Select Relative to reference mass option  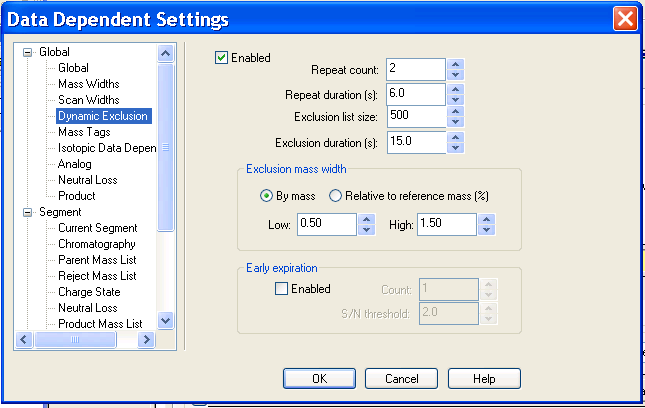tap(336, 195)
